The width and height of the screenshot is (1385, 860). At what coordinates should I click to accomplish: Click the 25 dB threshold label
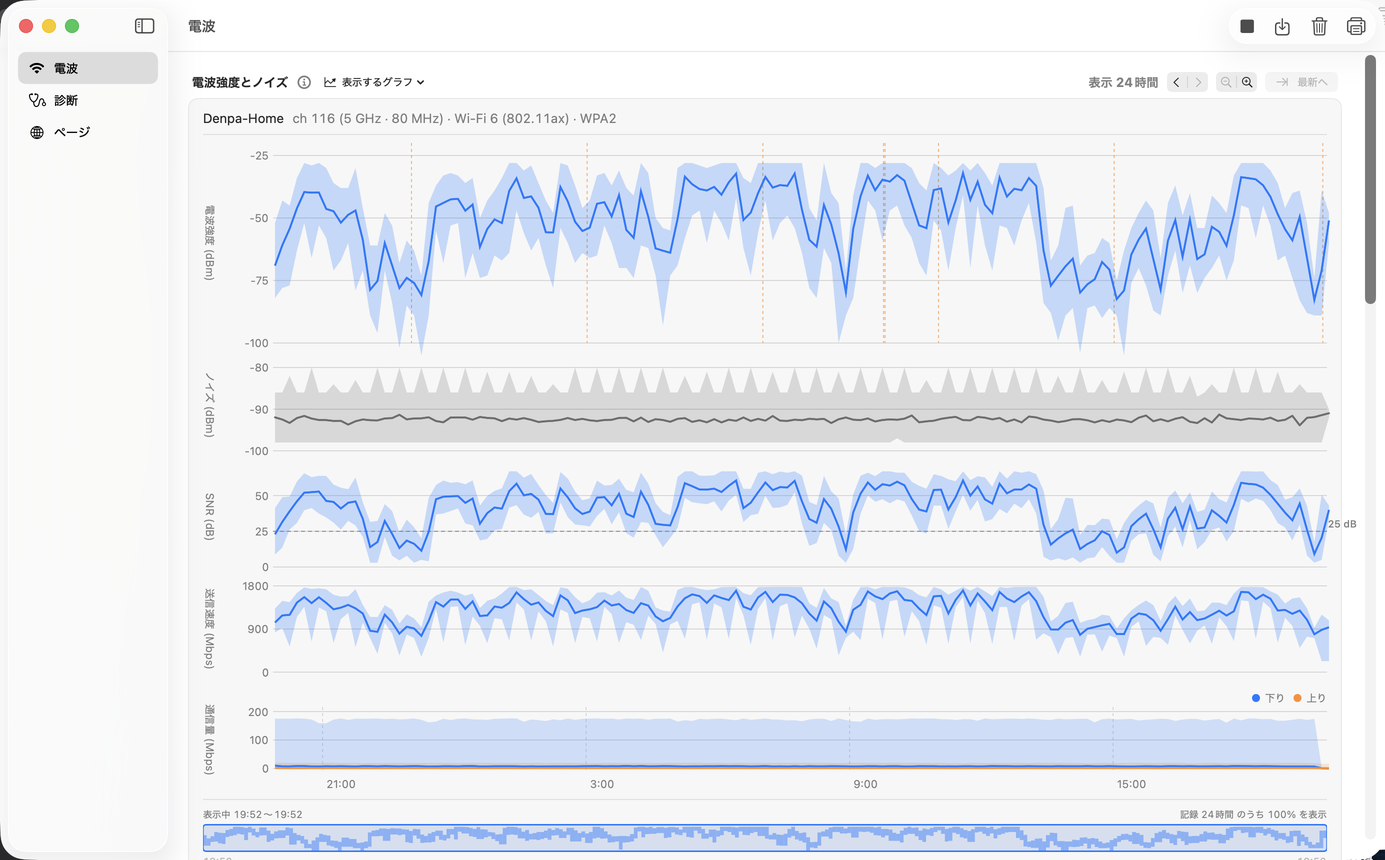pyautogui.click(x=1342, y=524)
